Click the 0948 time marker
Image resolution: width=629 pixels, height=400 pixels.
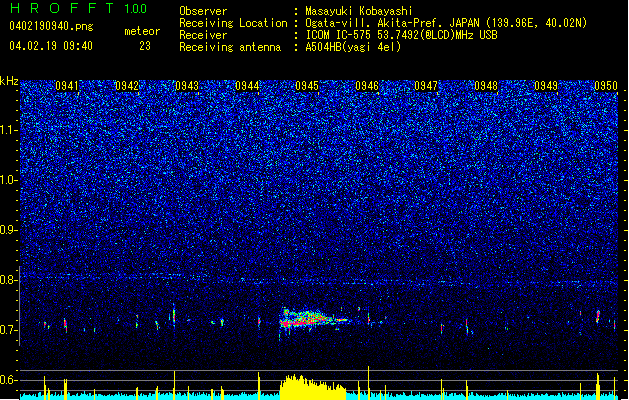point(486,86)
